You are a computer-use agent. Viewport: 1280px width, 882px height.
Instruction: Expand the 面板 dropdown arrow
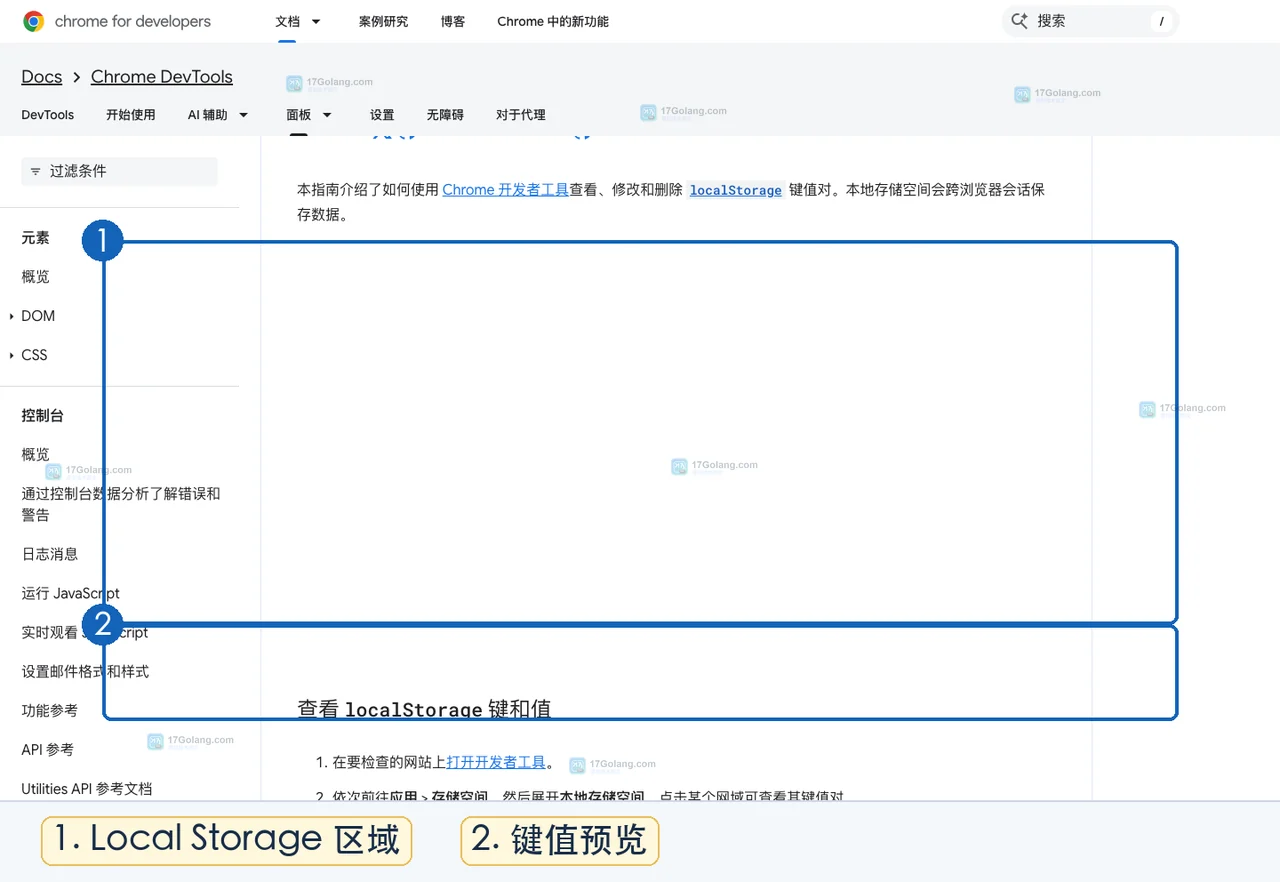(326, 115)
